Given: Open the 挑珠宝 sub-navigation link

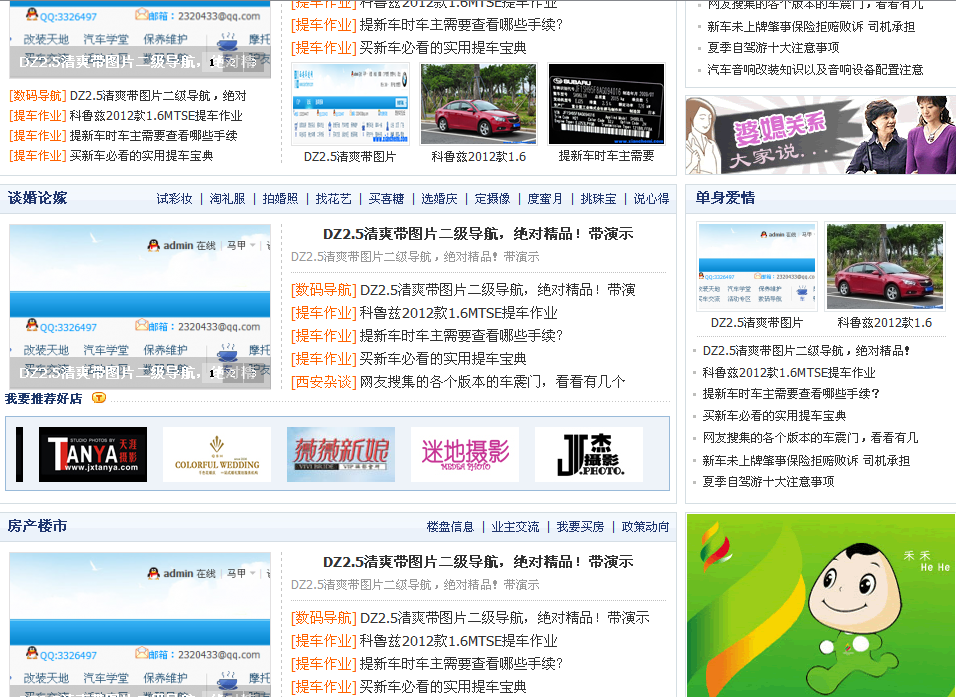Looking at the screenshot, I should (598, 199).
